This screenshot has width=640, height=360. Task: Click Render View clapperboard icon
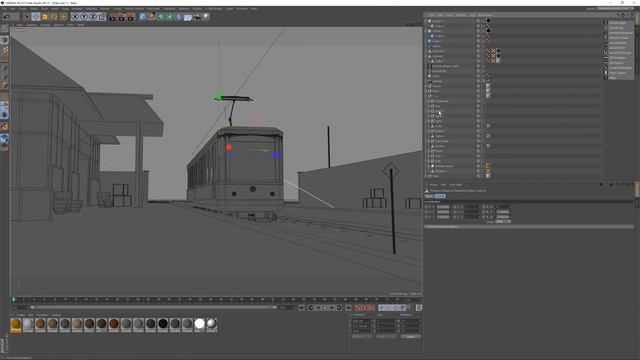[113, 17]
